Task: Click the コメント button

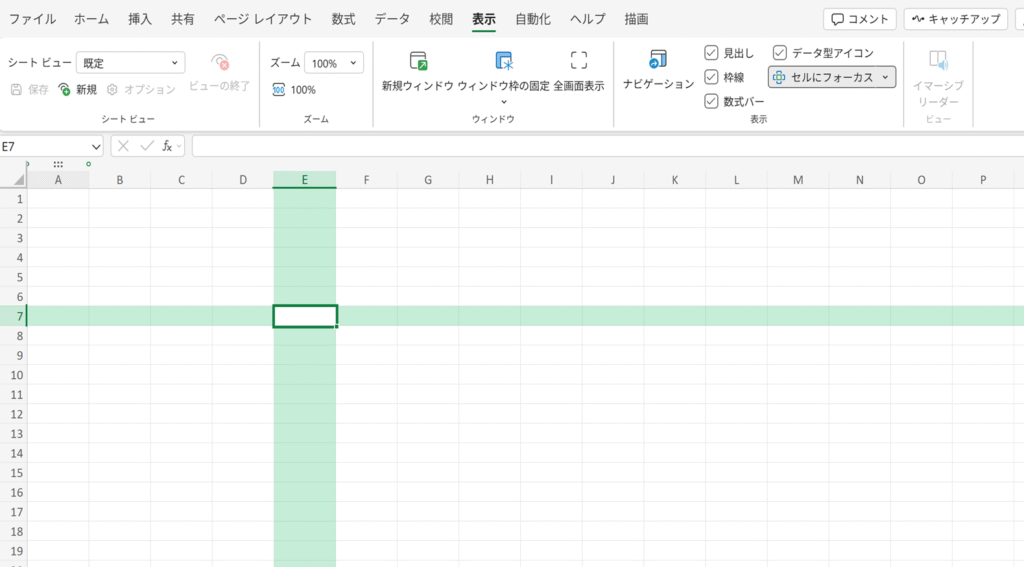Action: pos(860,19)
